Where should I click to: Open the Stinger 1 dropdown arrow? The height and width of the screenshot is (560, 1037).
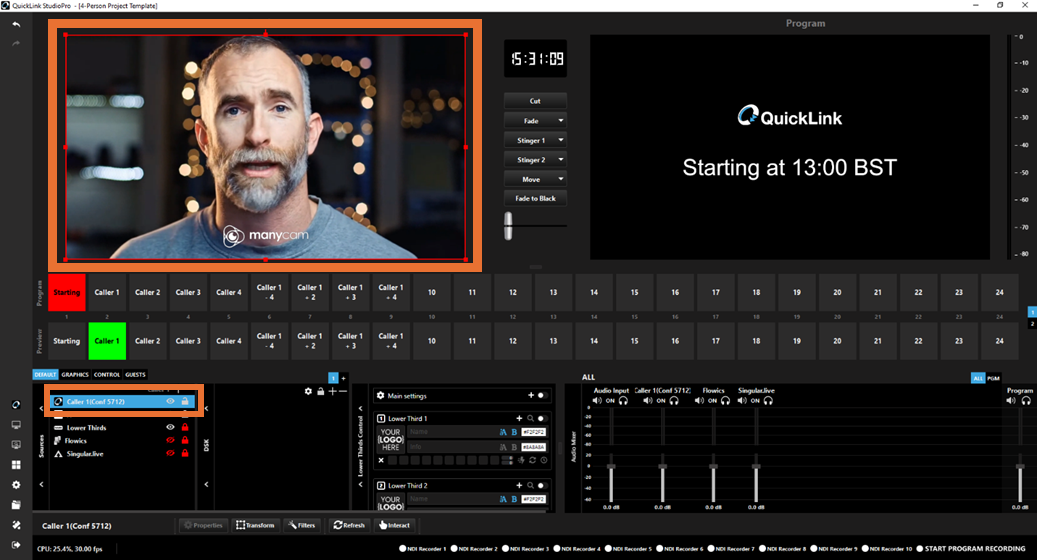561,140
